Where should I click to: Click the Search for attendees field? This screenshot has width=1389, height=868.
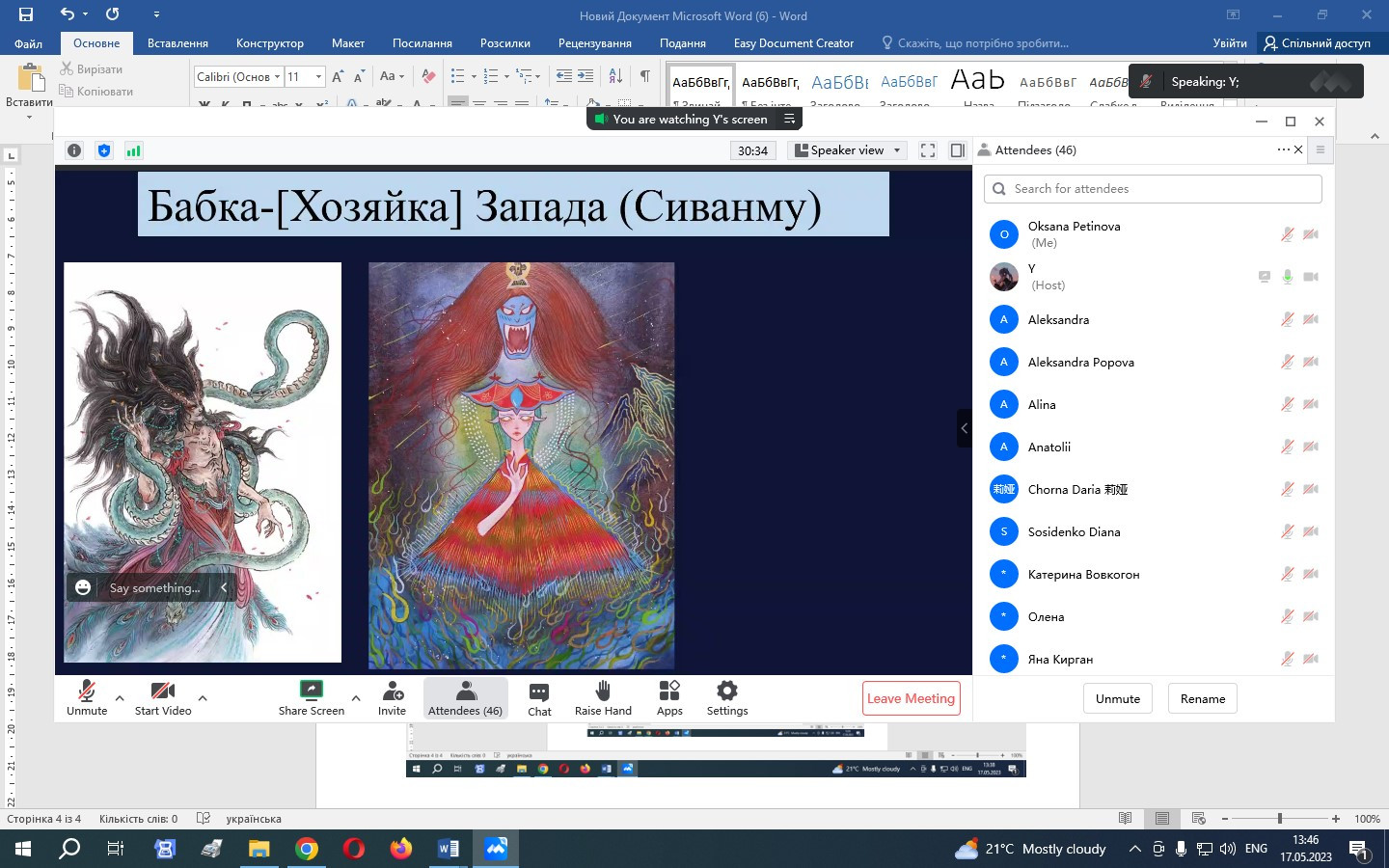[1153, 189]
